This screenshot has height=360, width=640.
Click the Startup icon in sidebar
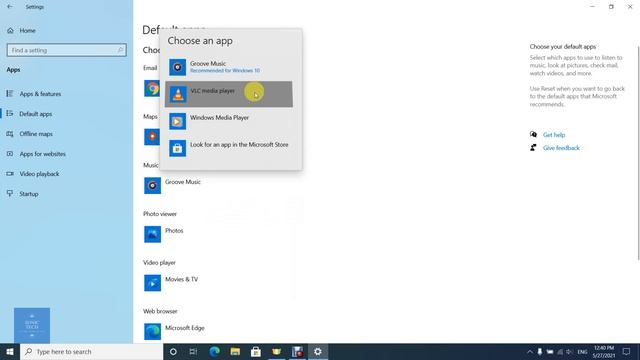click(10, 193)
